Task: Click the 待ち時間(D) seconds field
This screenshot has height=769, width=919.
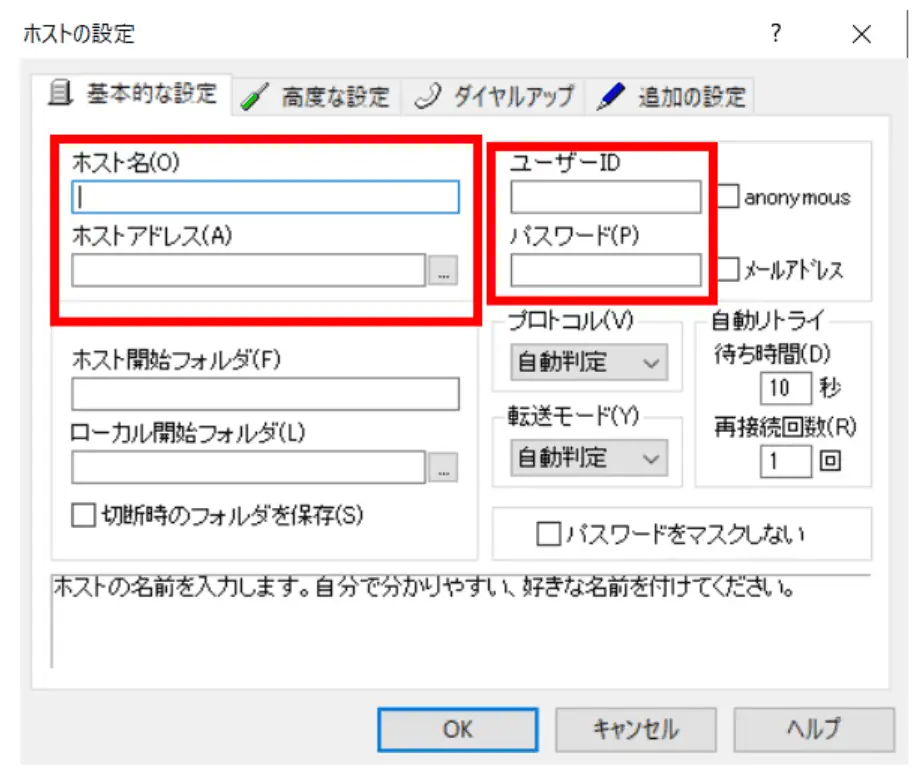Action: point(786,388)
